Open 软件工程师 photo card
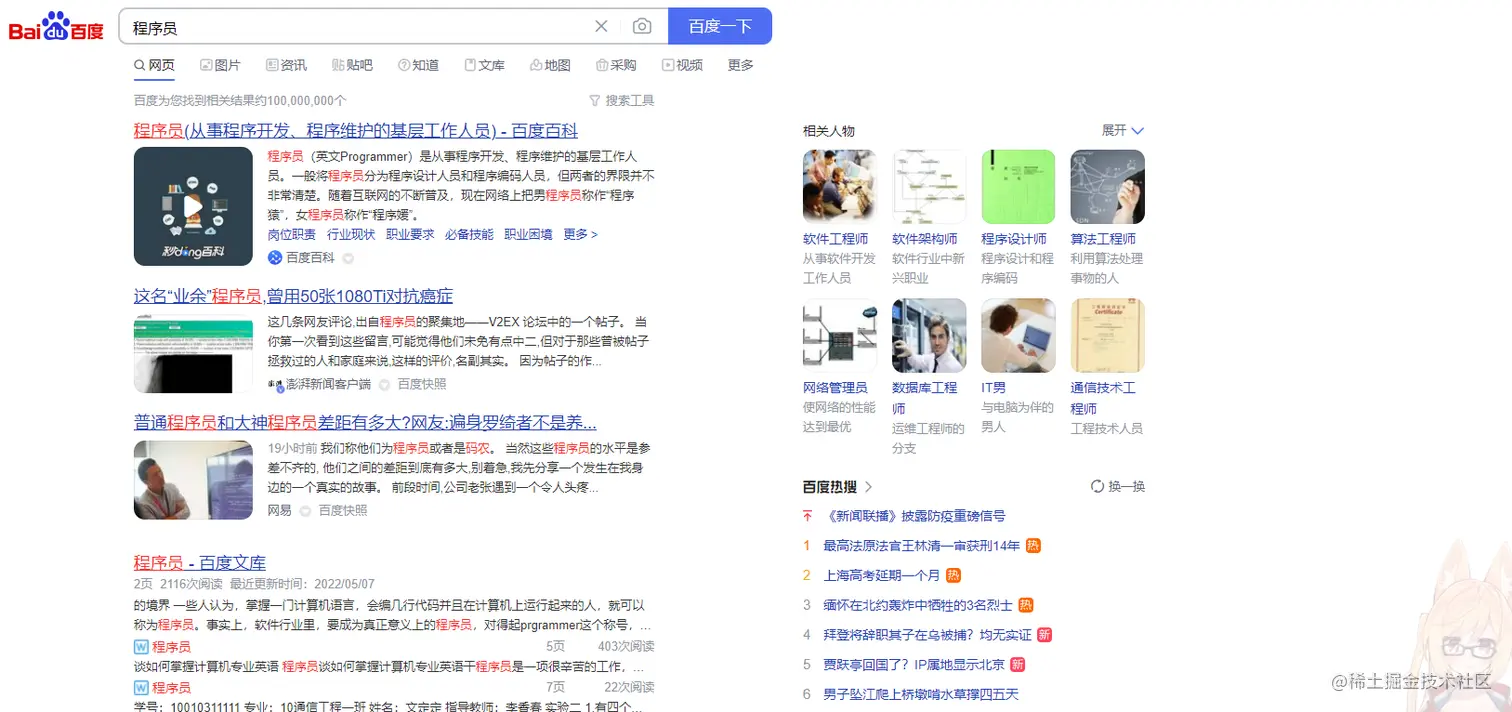Viewport: 1512px width, 712px height. tap(840, 187)
